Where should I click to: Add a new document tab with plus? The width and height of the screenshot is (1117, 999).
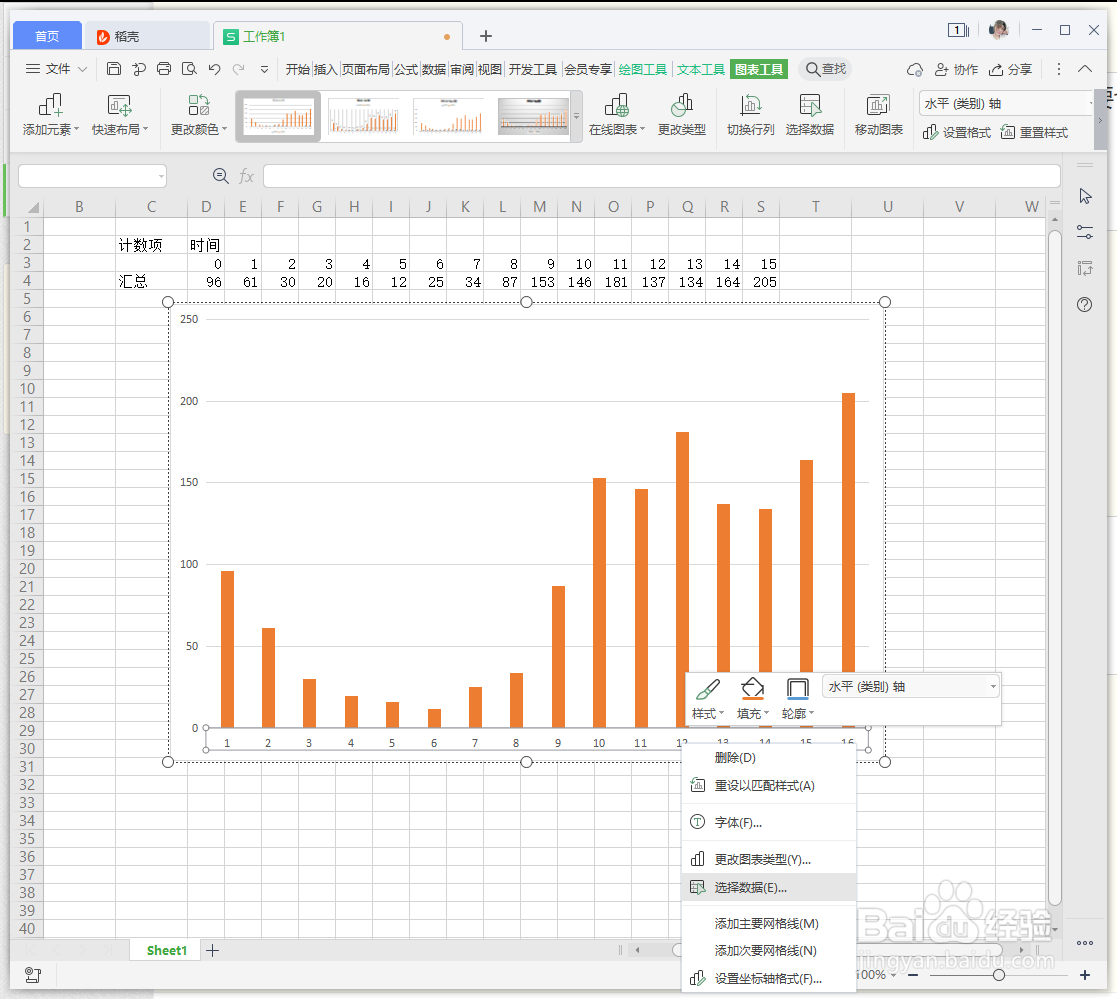486,36
